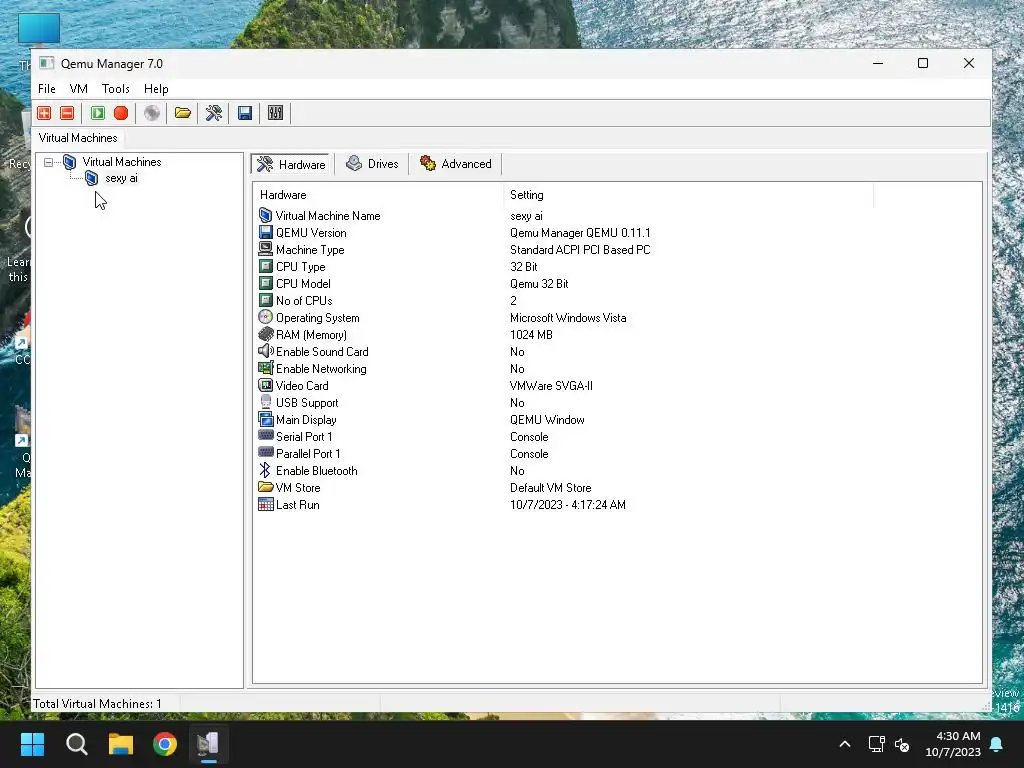Select the '1024 MB' RAM value
This screenshot has height=768, width=1024.
pos(531,334)
